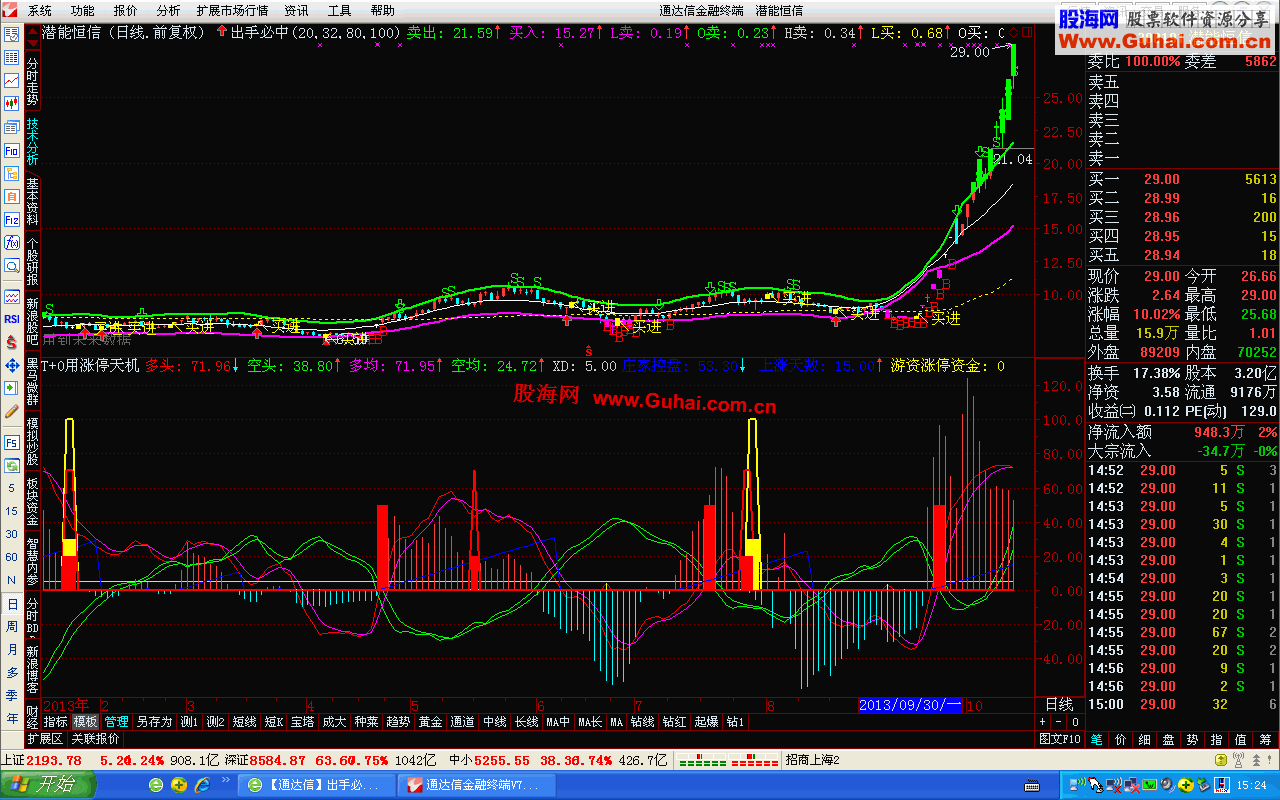Click the line chart icon in left toolbar

[x=12, y=80]
